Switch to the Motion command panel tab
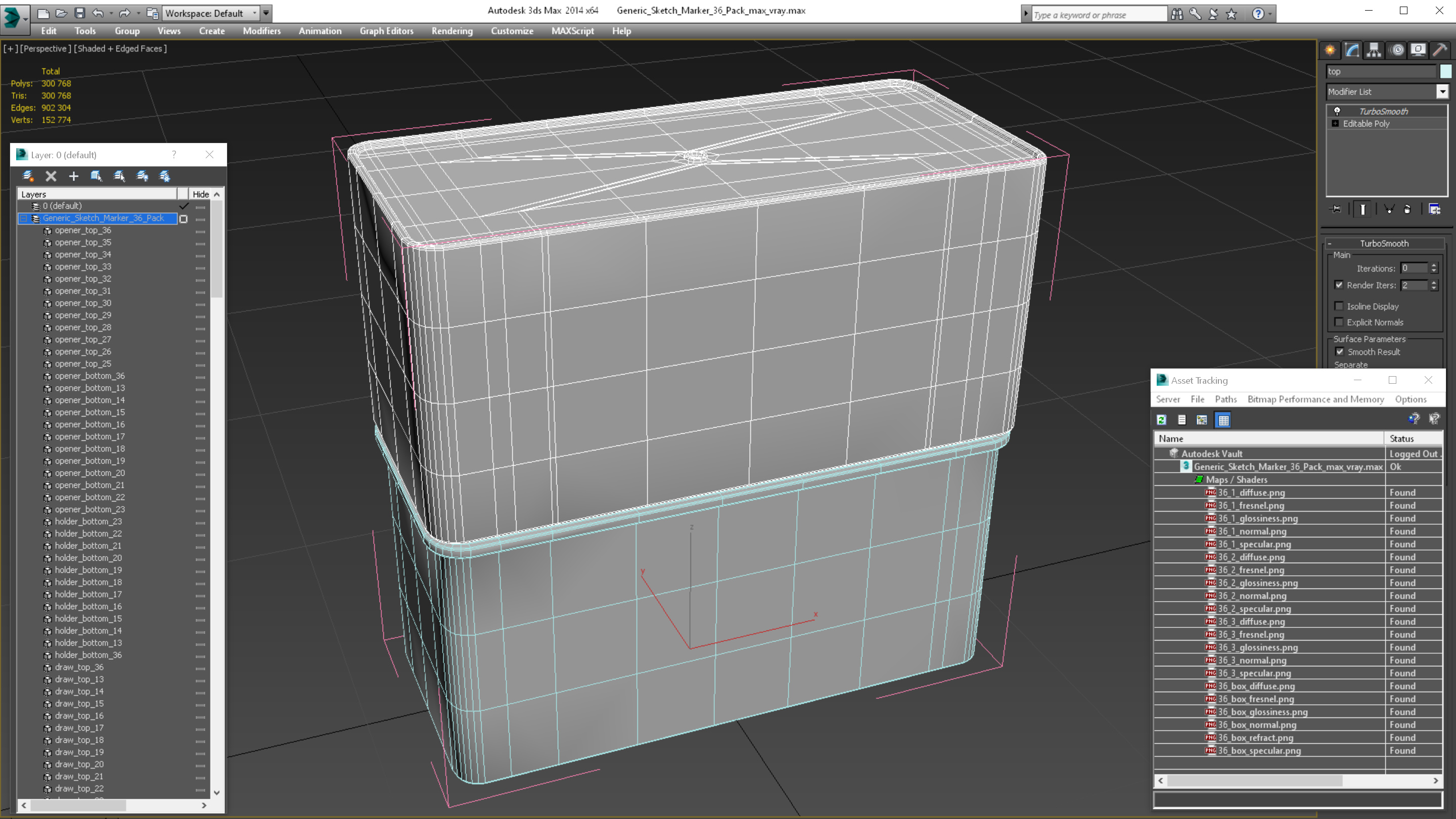Viewport: 1456px width, 819px height. [1397, 51]
